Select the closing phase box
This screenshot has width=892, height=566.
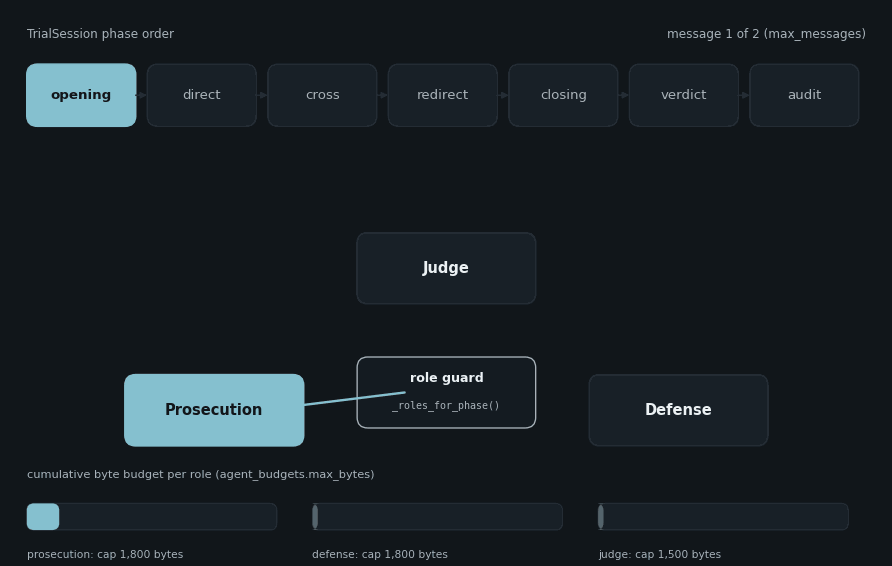563,95
